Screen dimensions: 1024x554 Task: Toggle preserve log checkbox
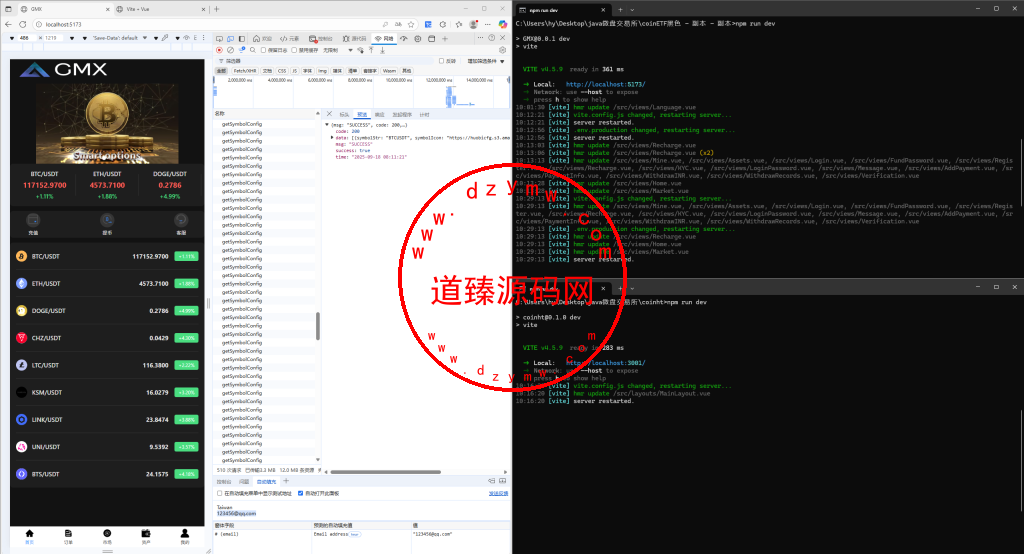(263, 50)
